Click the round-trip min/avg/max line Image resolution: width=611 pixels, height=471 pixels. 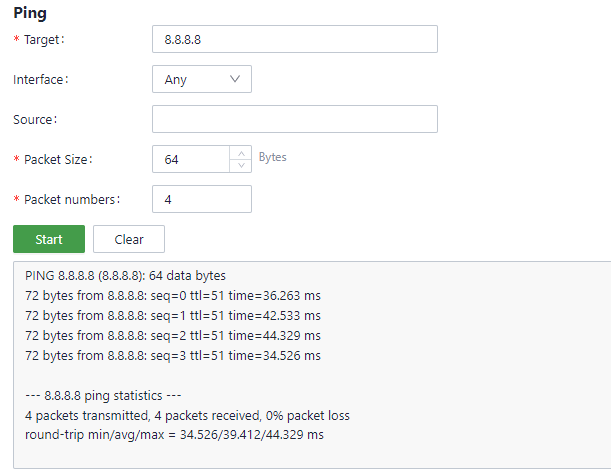(174, 435)
